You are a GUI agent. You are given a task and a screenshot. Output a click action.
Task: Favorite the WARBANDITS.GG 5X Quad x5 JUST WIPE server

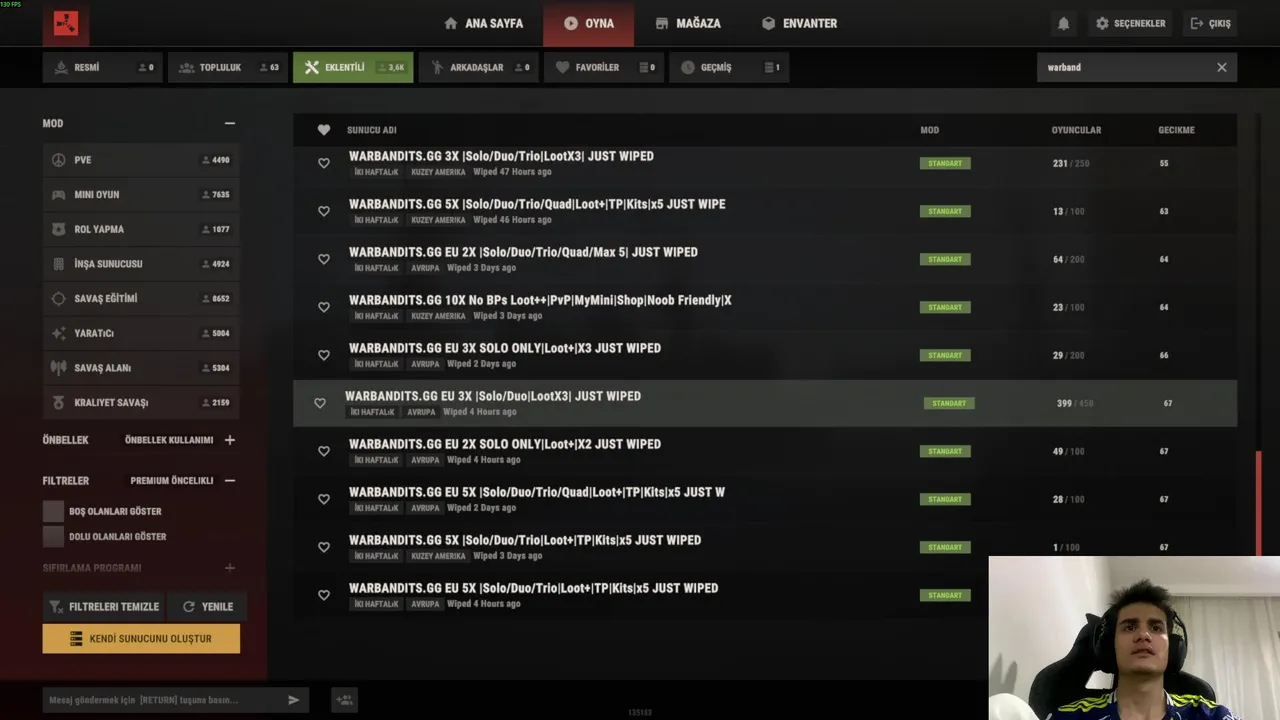[324, 211]
